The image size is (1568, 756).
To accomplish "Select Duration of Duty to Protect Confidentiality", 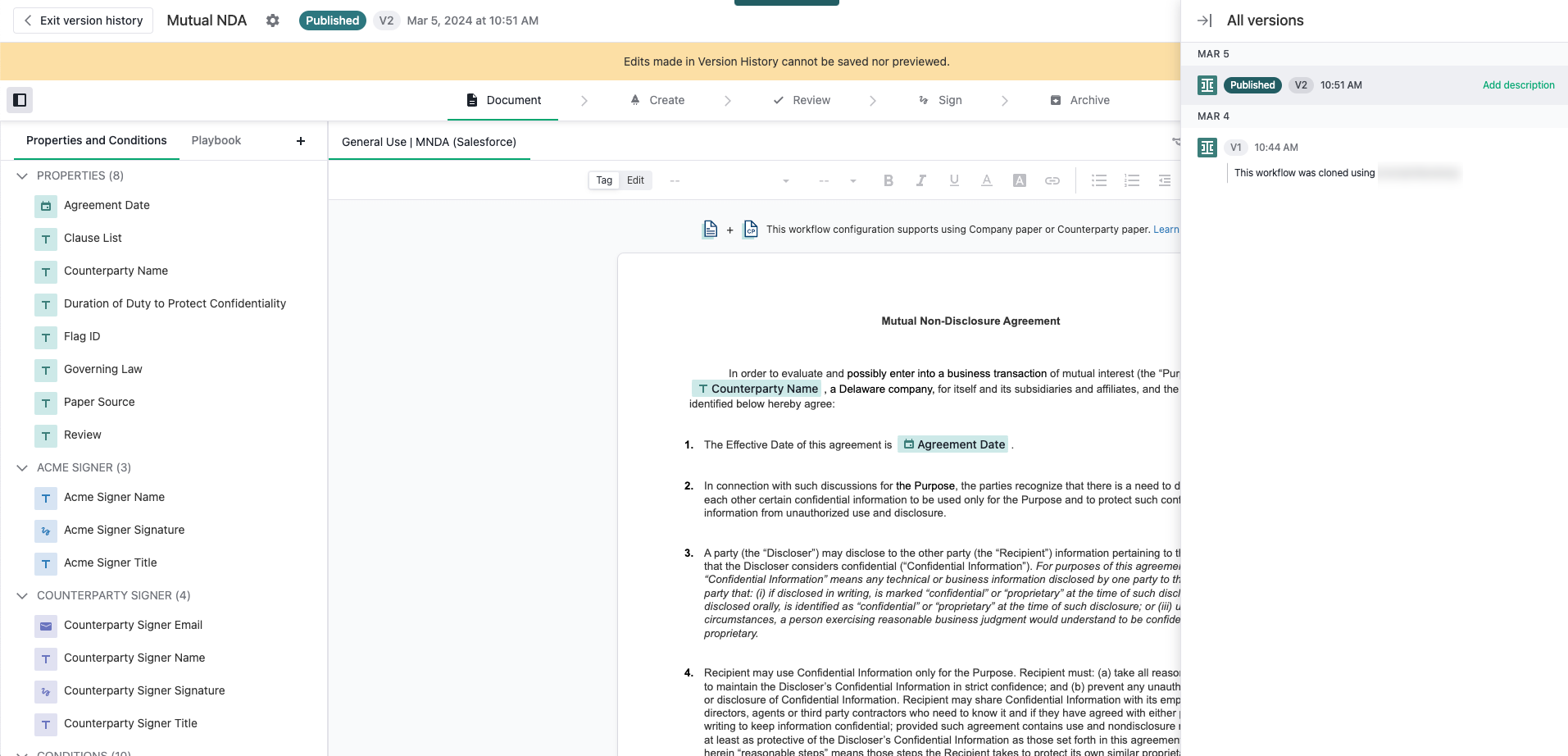I will (175, 303).
